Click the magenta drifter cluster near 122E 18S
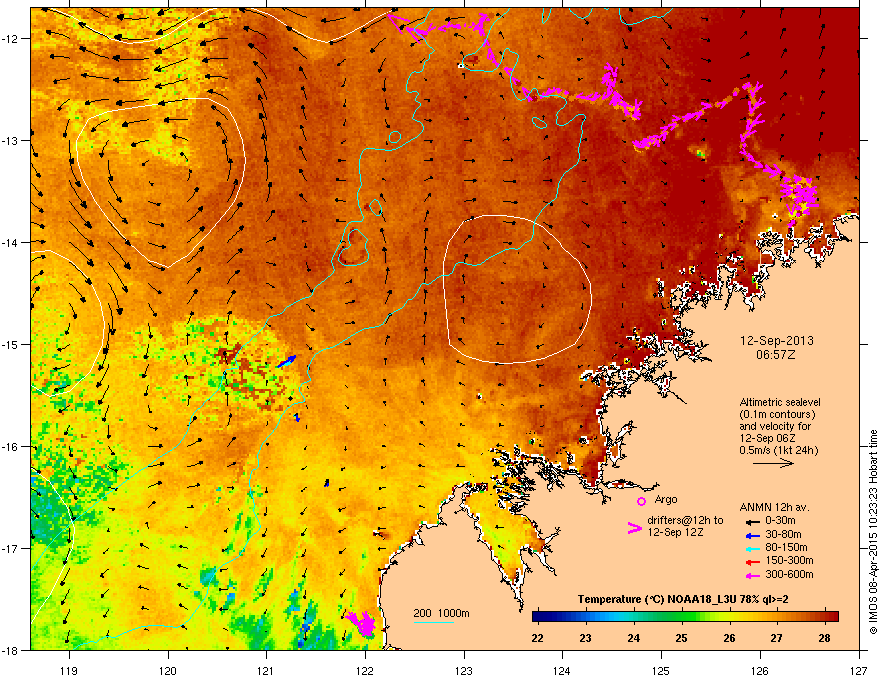 (361, 623)
